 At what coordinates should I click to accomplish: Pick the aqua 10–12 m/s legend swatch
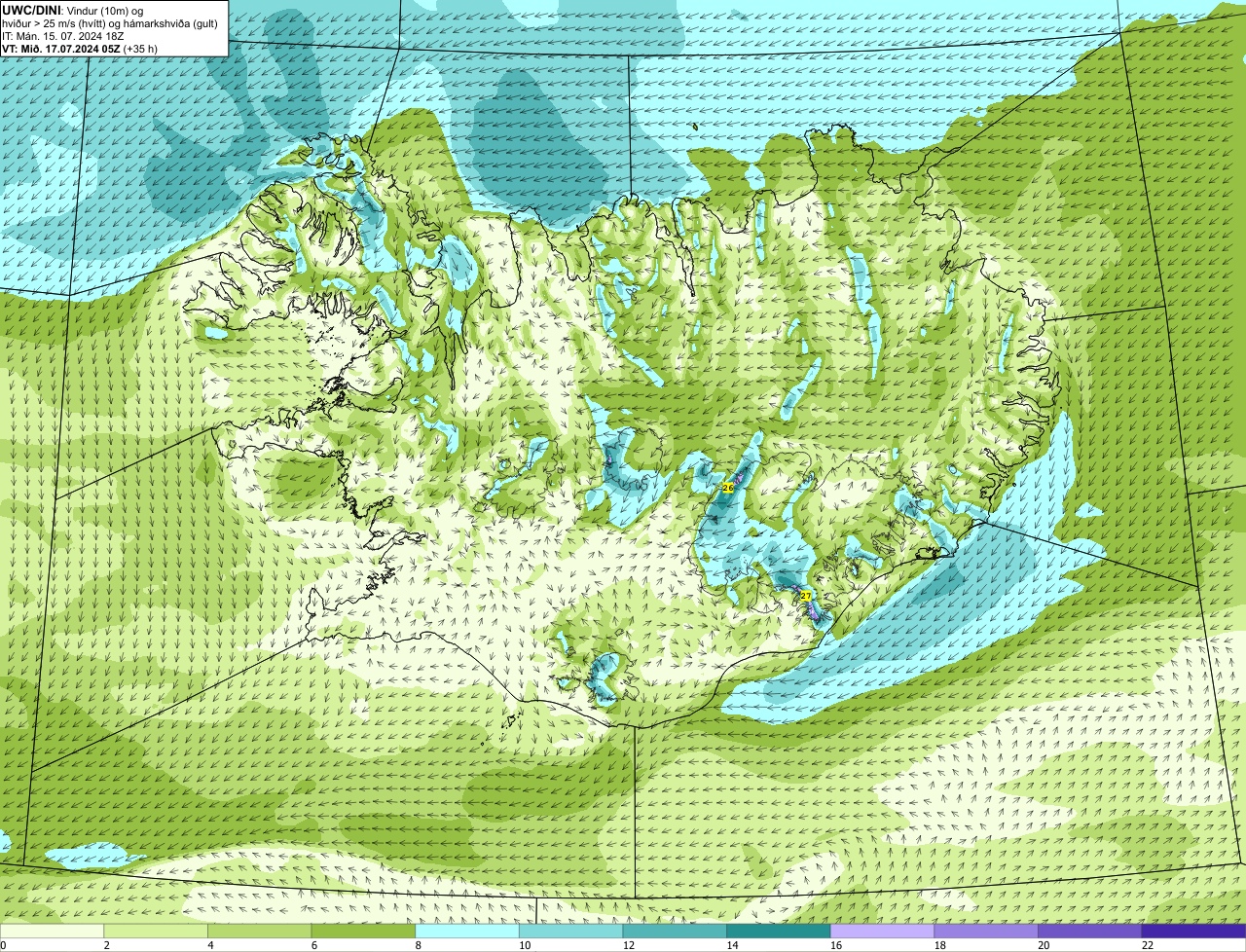[571, 931]
